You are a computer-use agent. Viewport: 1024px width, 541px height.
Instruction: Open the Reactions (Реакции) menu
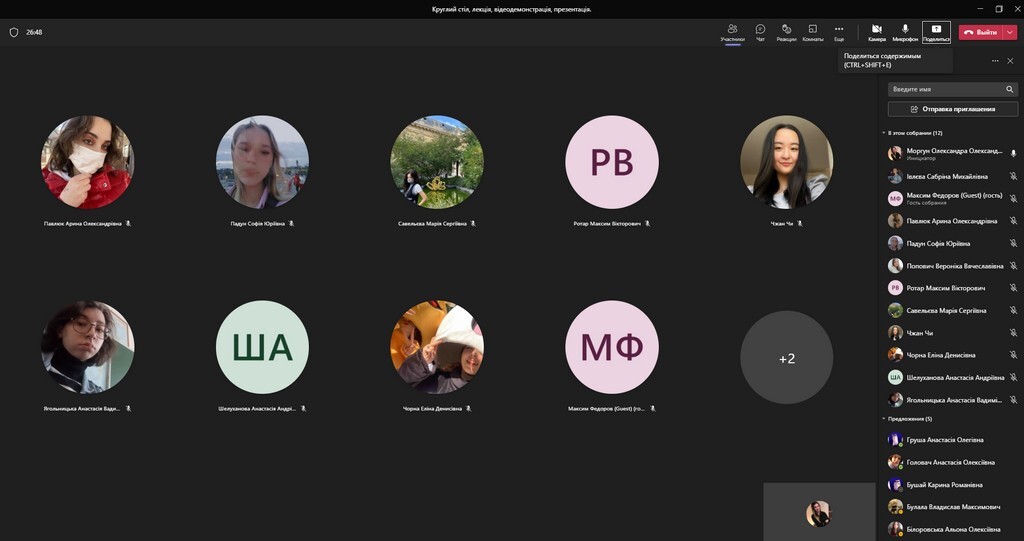787,32
